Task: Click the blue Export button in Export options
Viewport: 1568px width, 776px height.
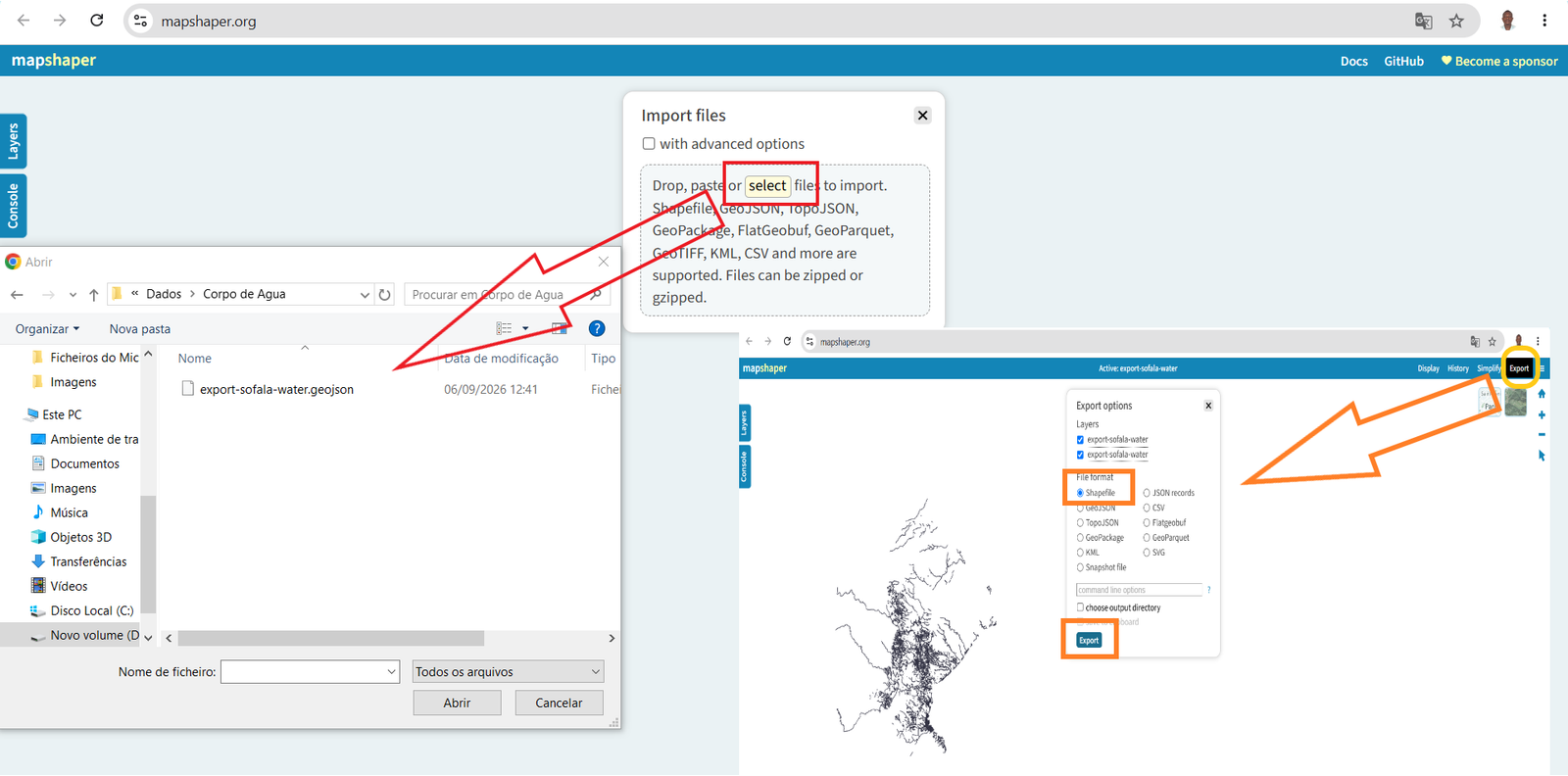Action: (x=1089, y=640)
